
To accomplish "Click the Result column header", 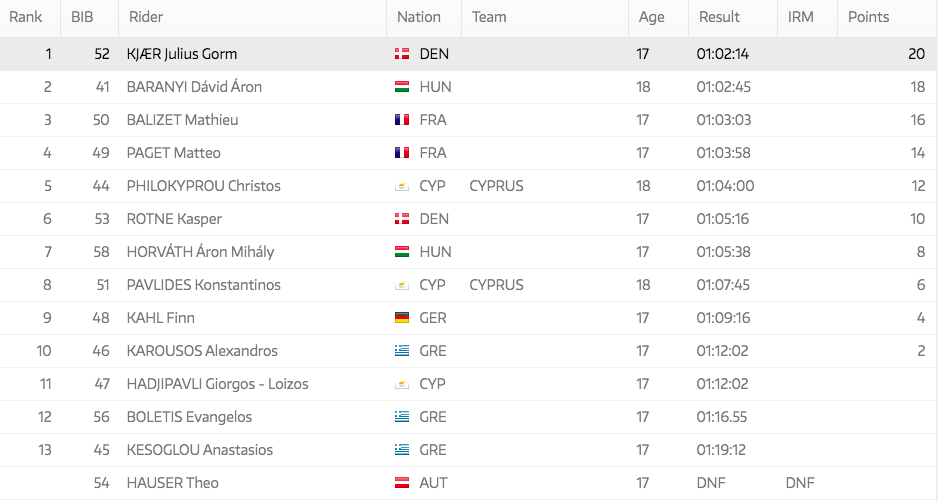I will [x=718, y=17].
